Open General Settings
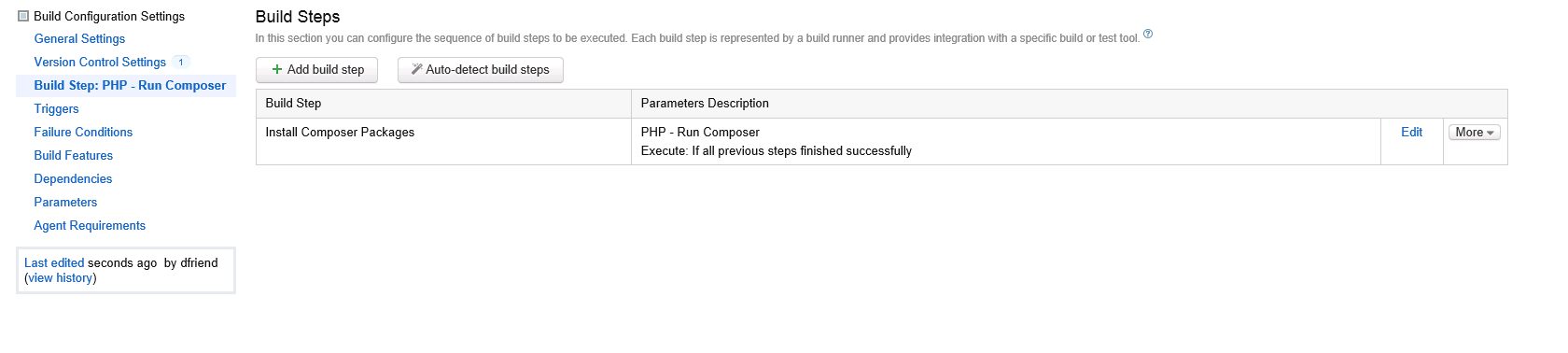Screen dimensions: 1568x353 (79, 39)
